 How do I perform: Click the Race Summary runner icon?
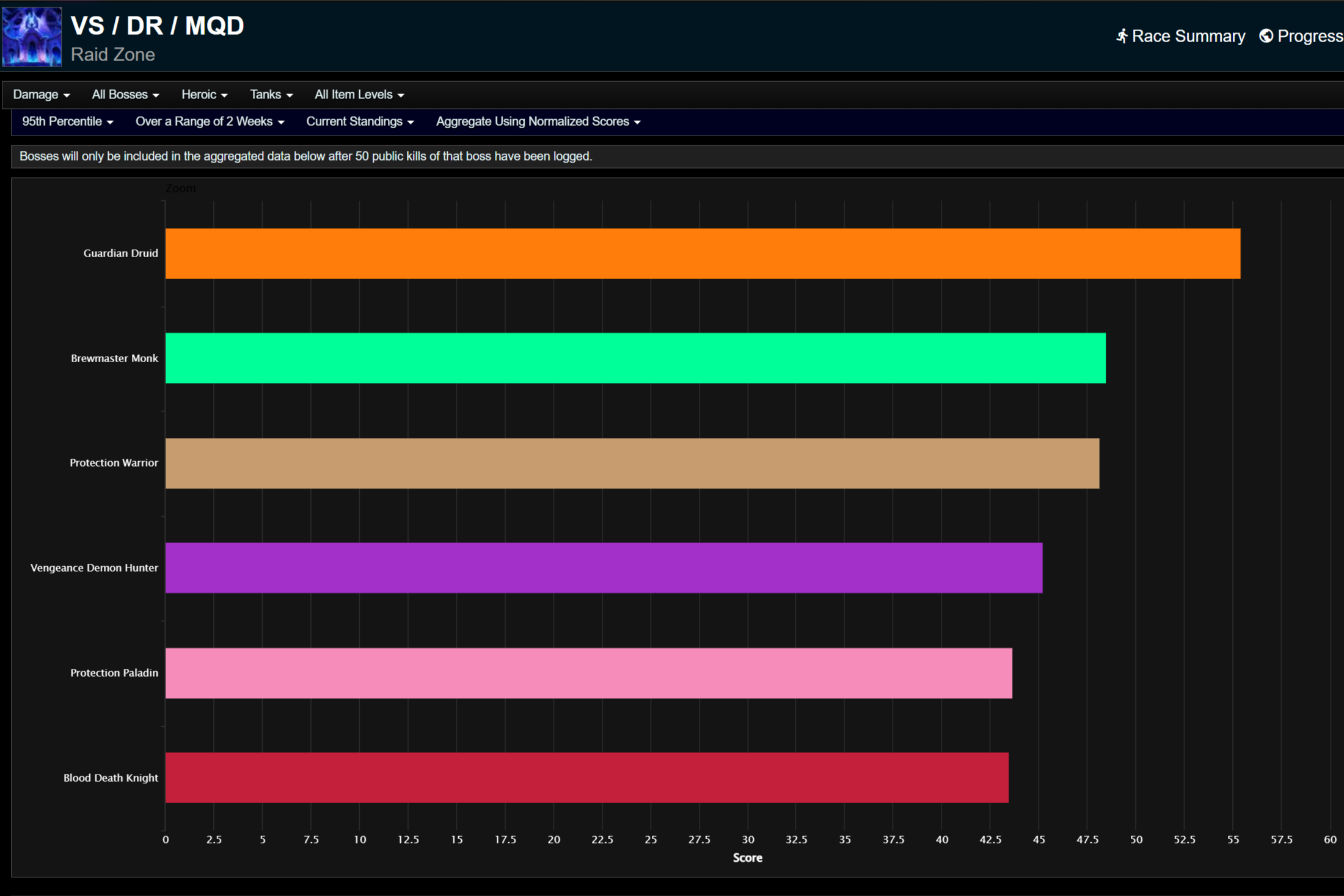coord(1122,37)
